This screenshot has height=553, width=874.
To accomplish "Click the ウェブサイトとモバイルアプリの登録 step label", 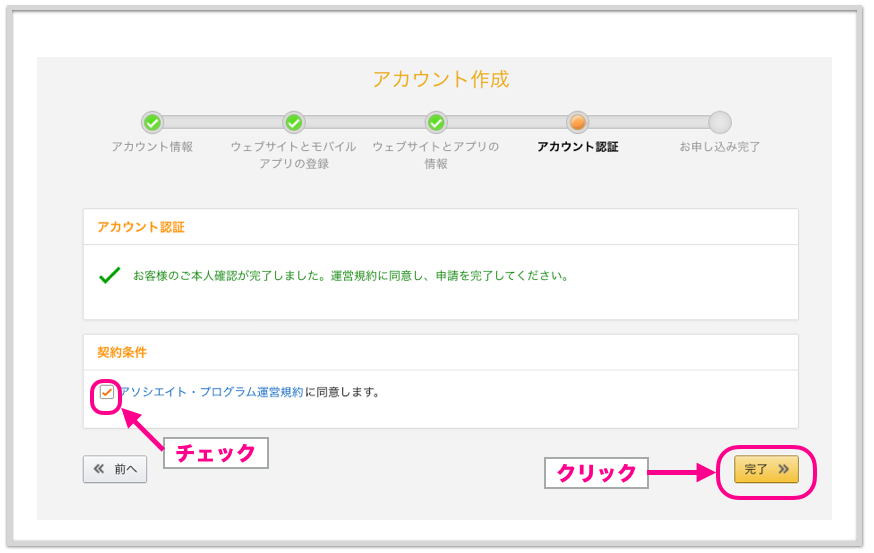I will point(294,155).
